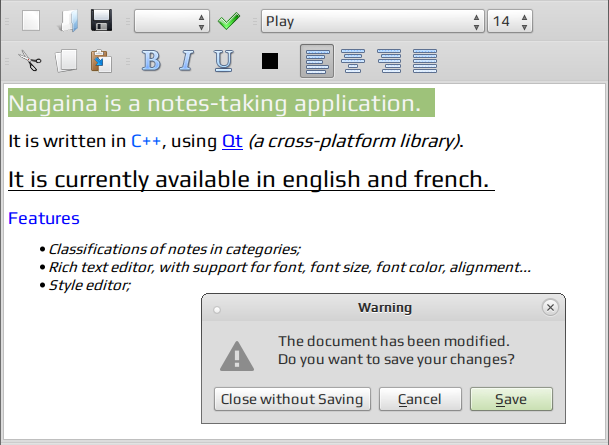Align text to the left
The image size is (609, 445).
pyautogui.click(x=317, y=61)
